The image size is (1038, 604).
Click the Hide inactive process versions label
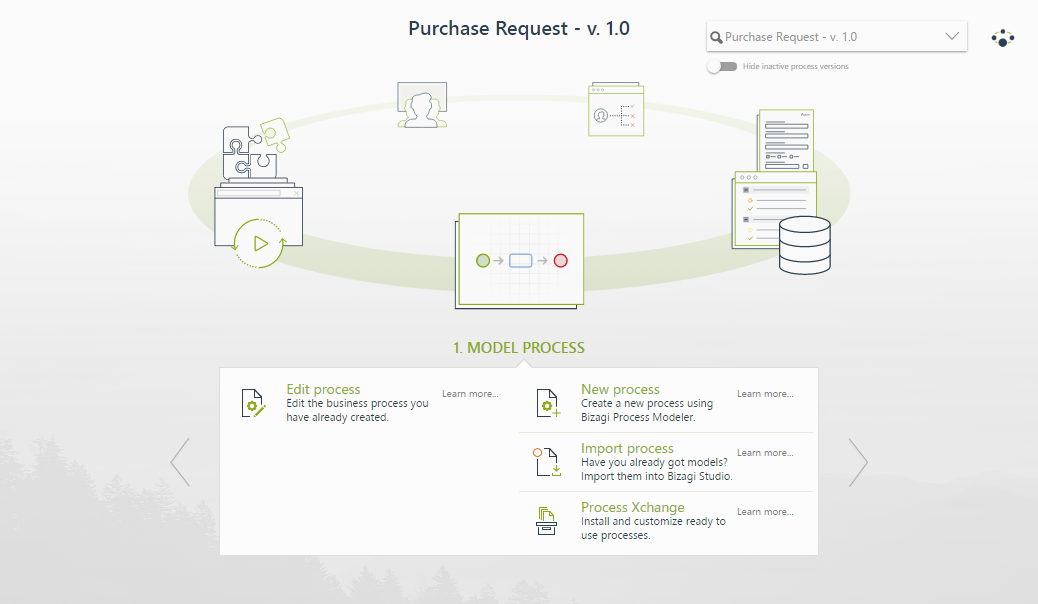point(795,66)
